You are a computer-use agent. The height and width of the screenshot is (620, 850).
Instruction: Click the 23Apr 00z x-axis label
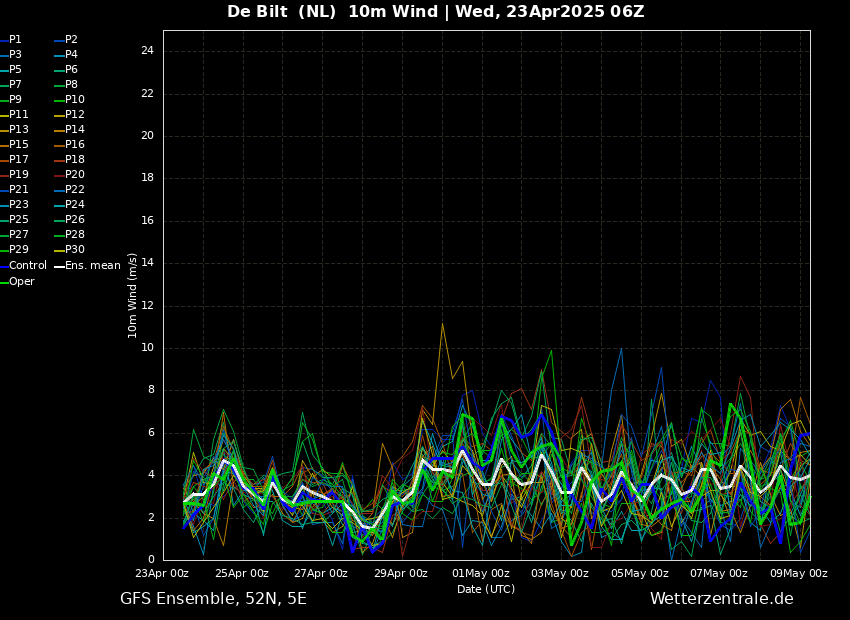click(162, 574)
